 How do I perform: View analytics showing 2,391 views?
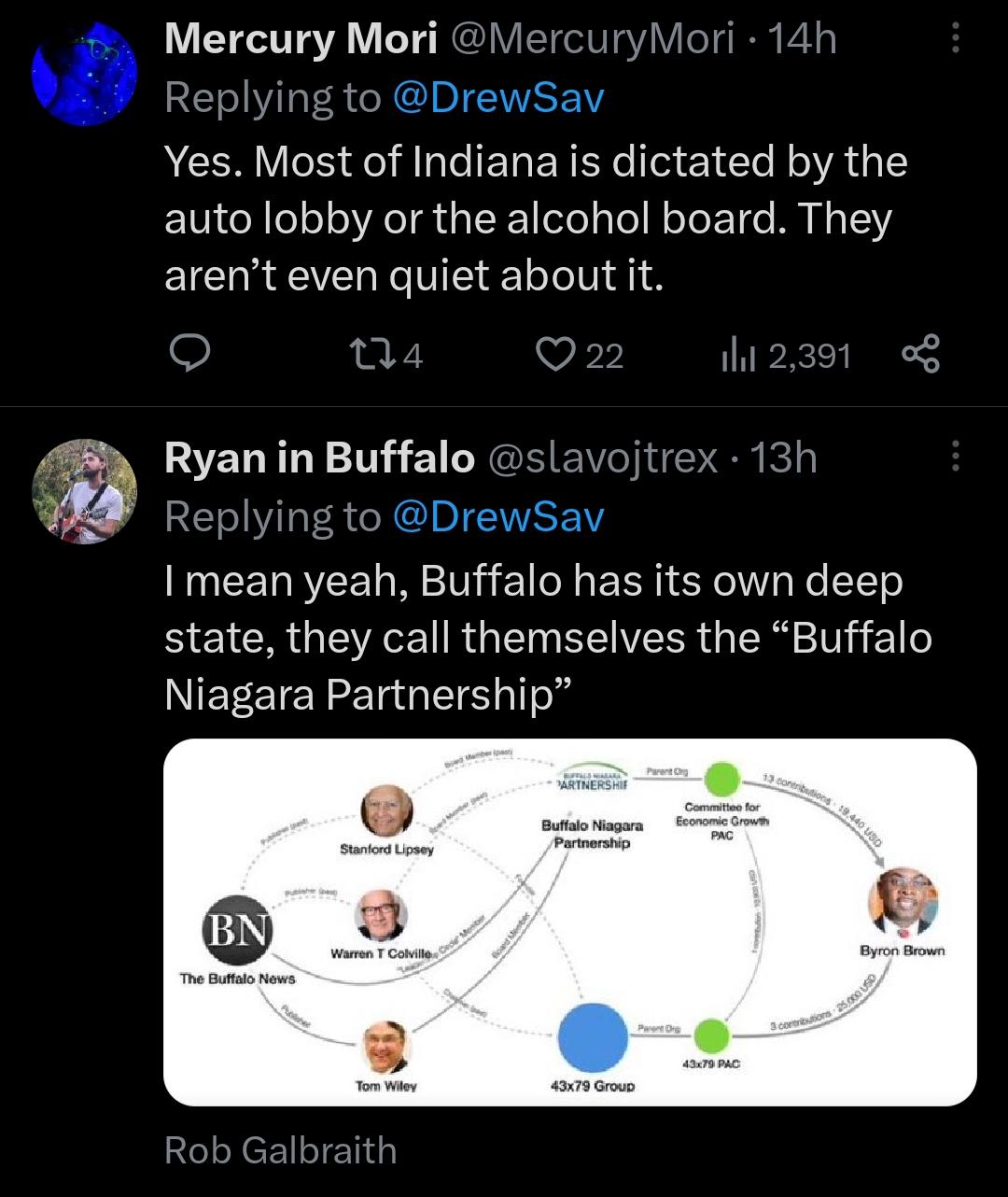735,355
